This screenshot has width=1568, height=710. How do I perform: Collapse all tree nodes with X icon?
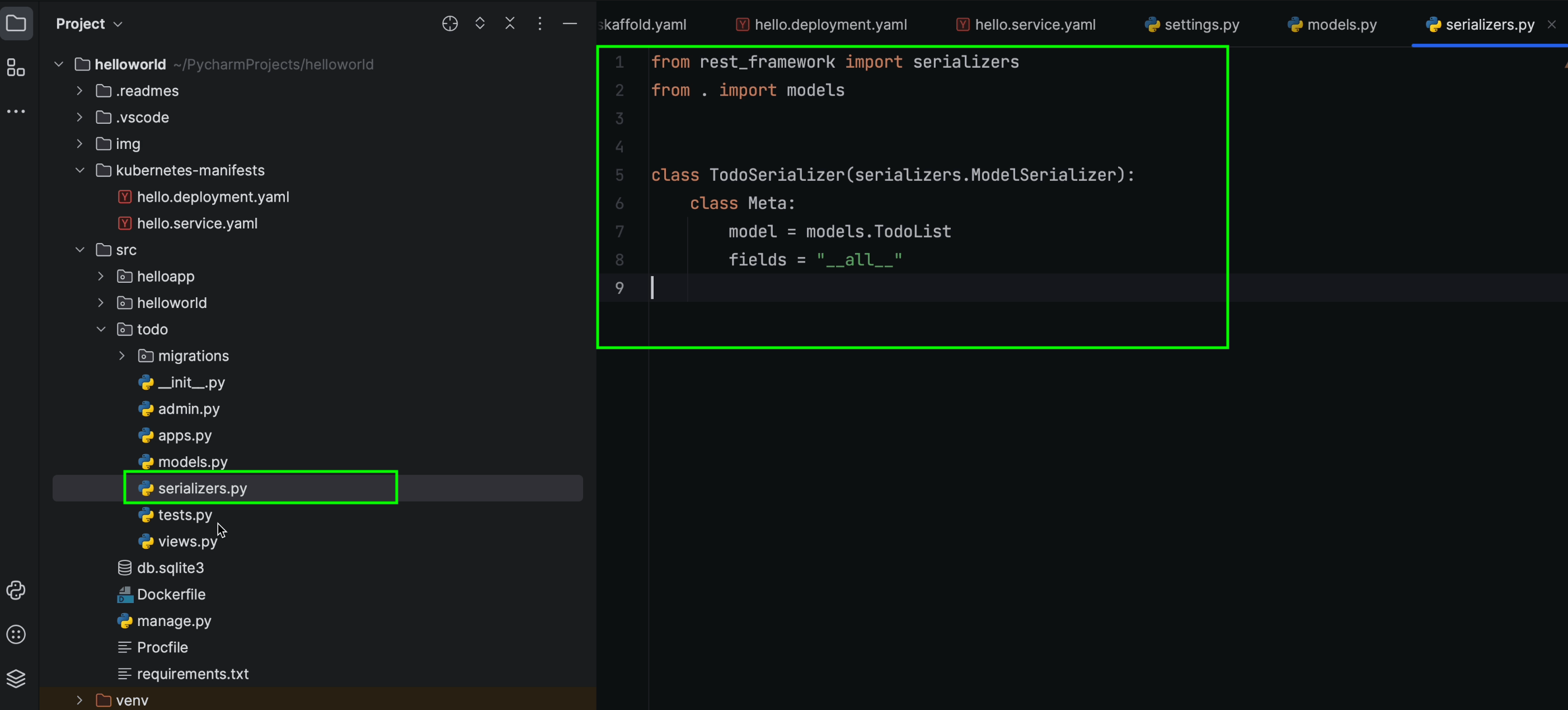(x=510, y=24)
